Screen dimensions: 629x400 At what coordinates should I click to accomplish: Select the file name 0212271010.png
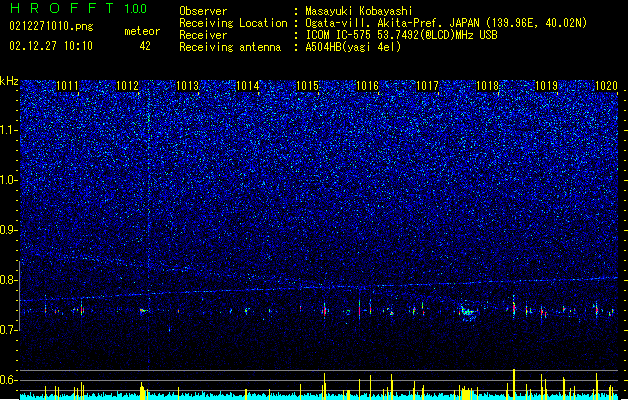tap(51, 26)
